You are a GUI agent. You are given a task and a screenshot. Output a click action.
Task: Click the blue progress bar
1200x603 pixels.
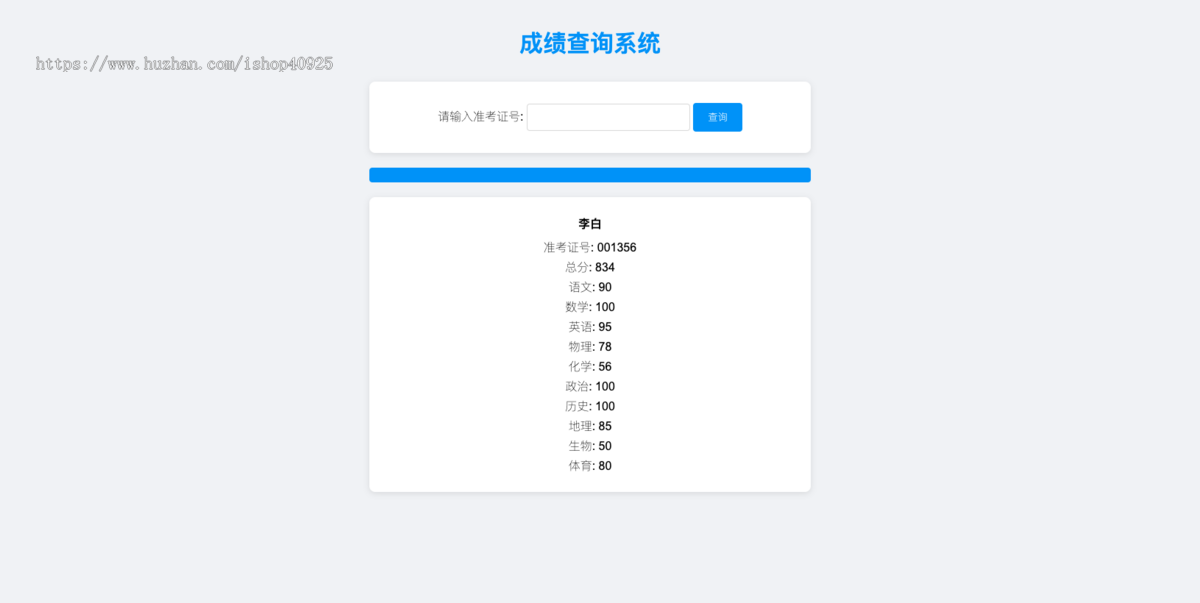pos(590,175)
